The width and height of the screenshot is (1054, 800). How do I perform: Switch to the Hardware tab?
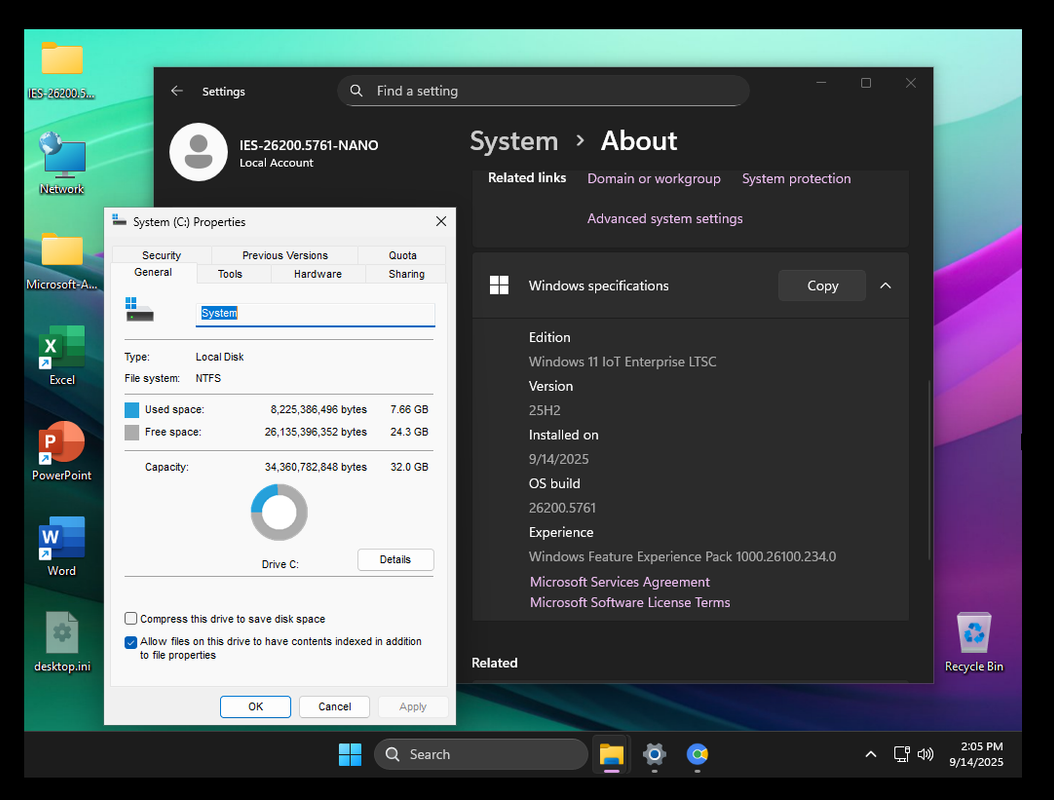point(318,274)
